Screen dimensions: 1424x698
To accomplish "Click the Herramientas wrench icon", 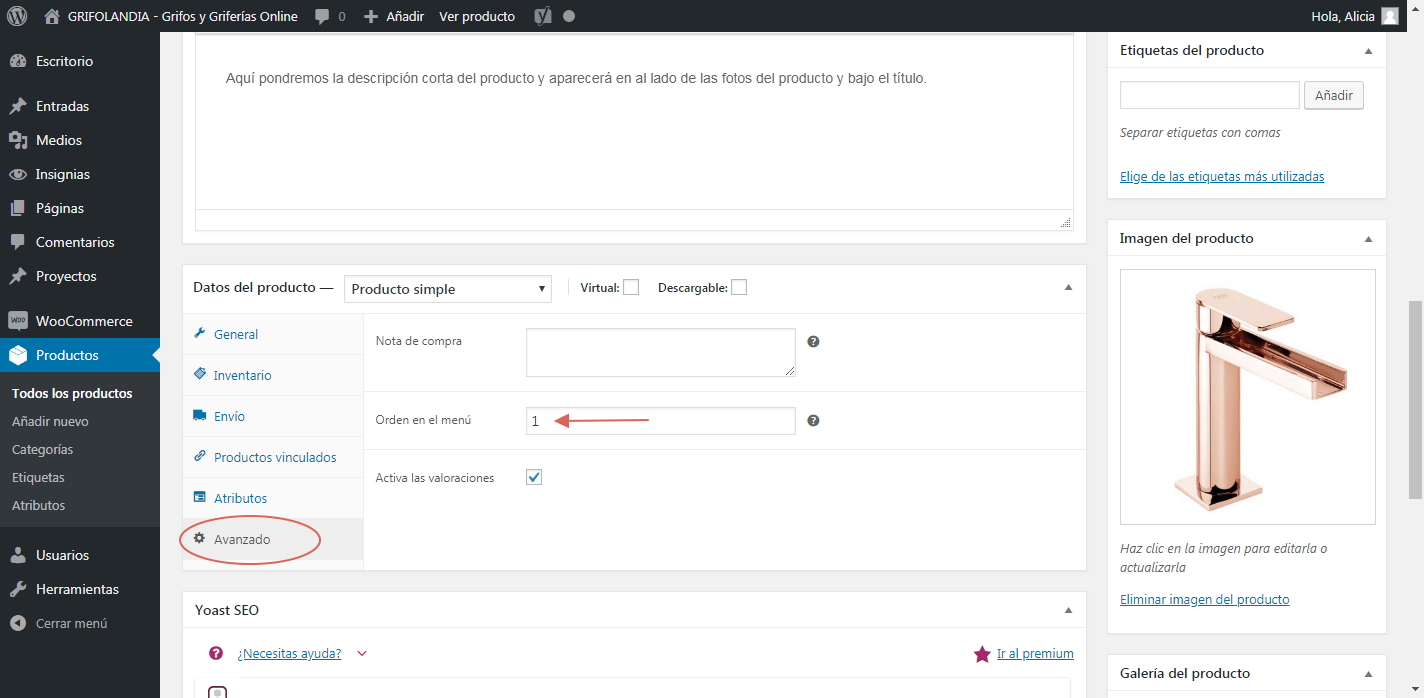I will point(17,589).
